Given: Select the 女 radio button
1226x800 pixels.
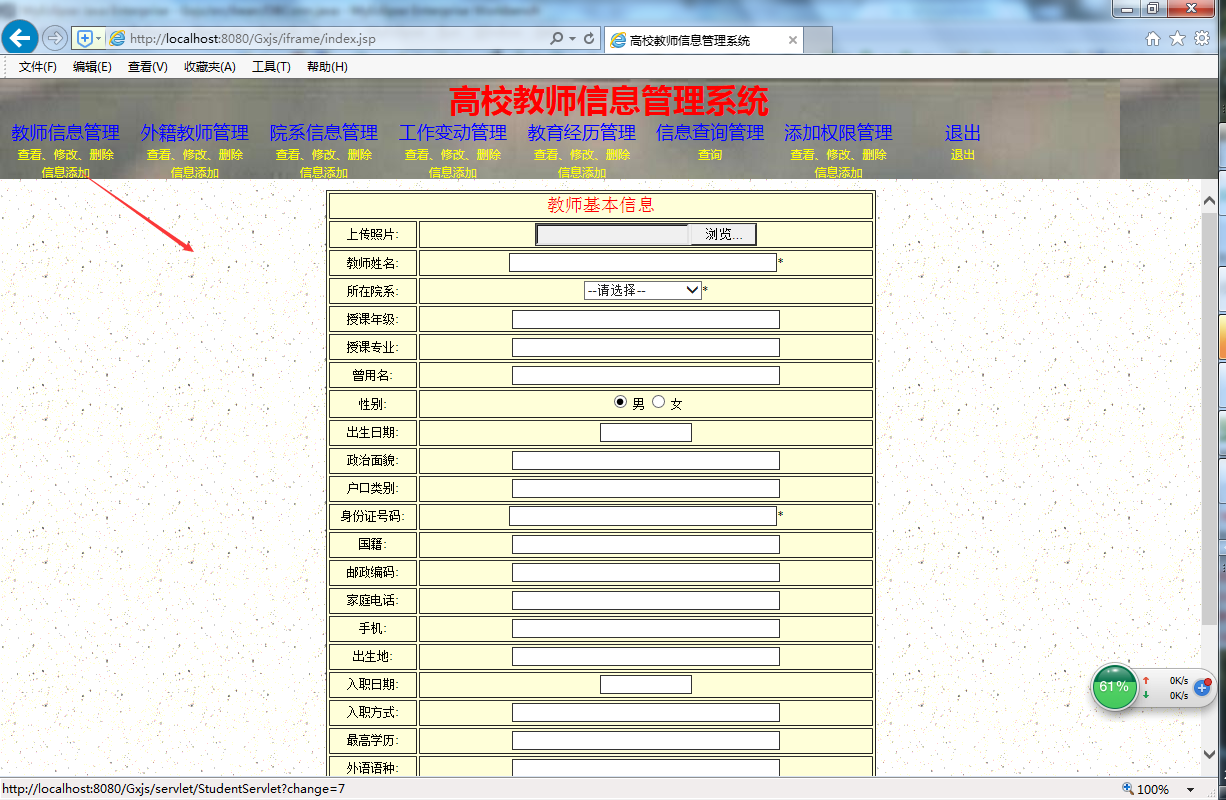Looking at the screenshot, I should (x=658, y=402).
